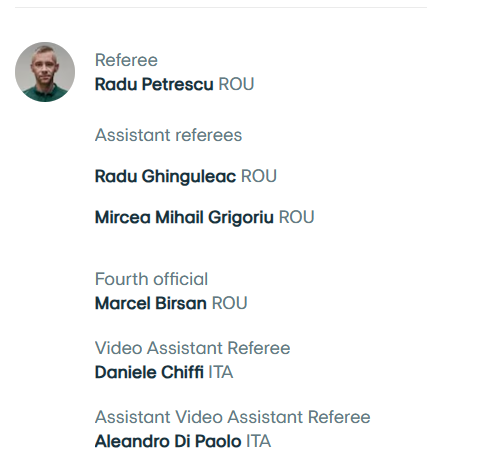Image resolution: width=490 pixels, height=468 pixels.
Task: Click the ROU code beside Mircea Mihail Grigoriu
Action: click(x=297, y=217)
